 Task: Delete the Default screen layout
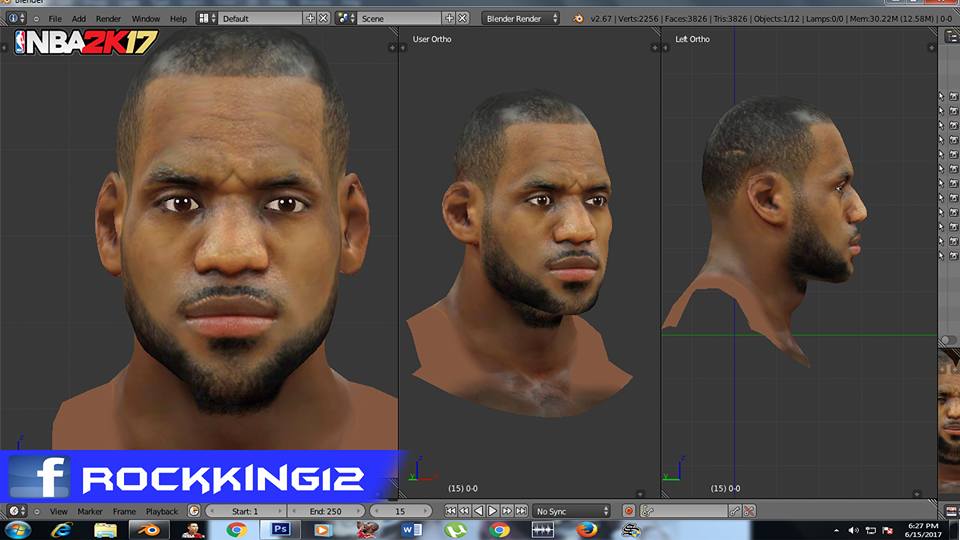(x=323, y=18)
